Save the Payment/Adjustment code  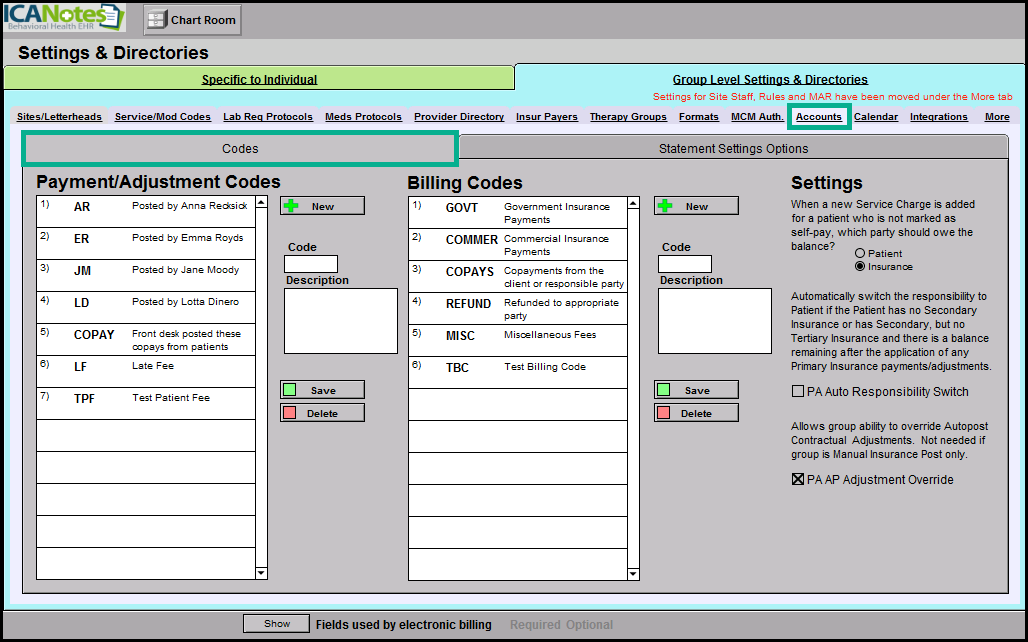pyautogui.click(x=322, y=390)
